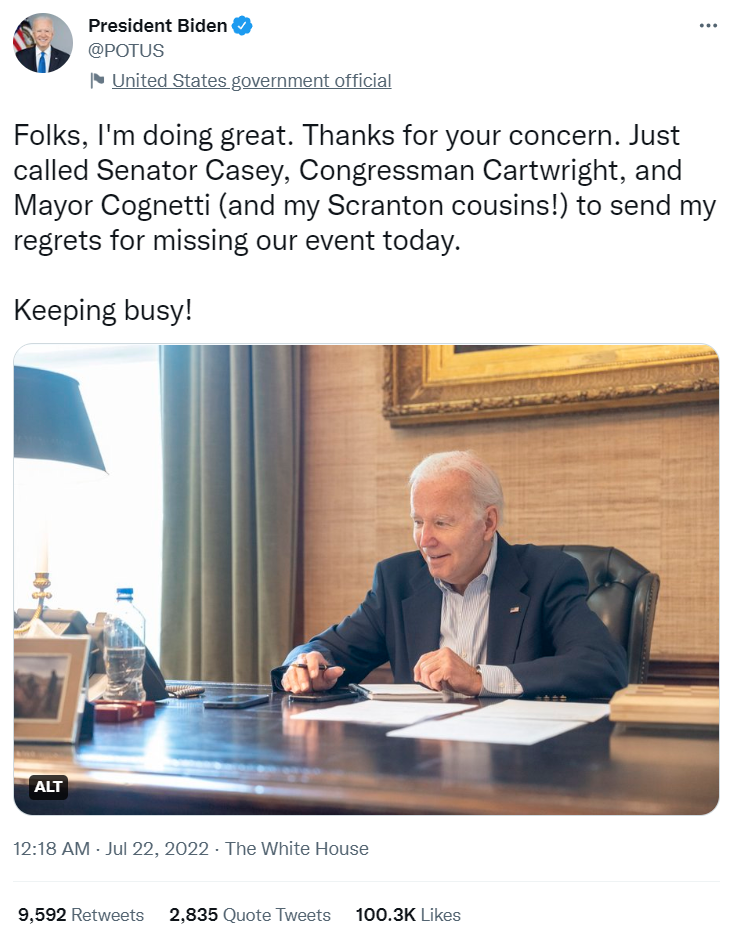Click the blue verified checkmark badge

pyautogui.click(x=242, y=26)
